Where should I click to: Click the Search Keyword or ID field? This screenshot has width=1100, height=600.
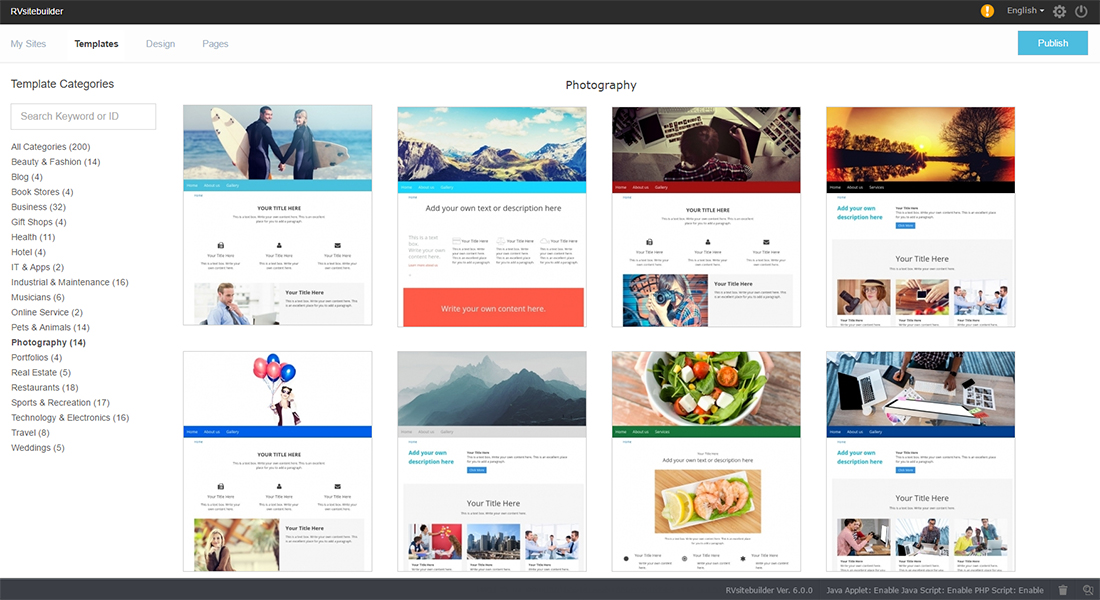(83, 116)
